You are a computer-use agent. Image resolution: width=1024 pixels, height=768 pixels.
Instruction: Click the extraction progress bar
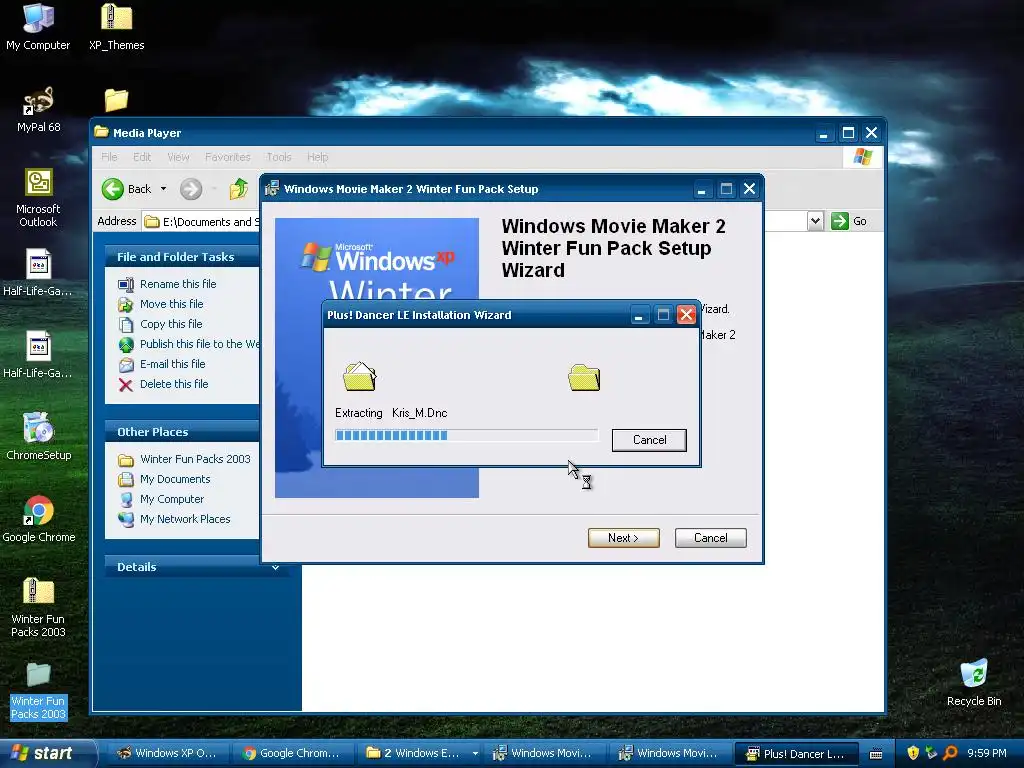tap(466, 436)
